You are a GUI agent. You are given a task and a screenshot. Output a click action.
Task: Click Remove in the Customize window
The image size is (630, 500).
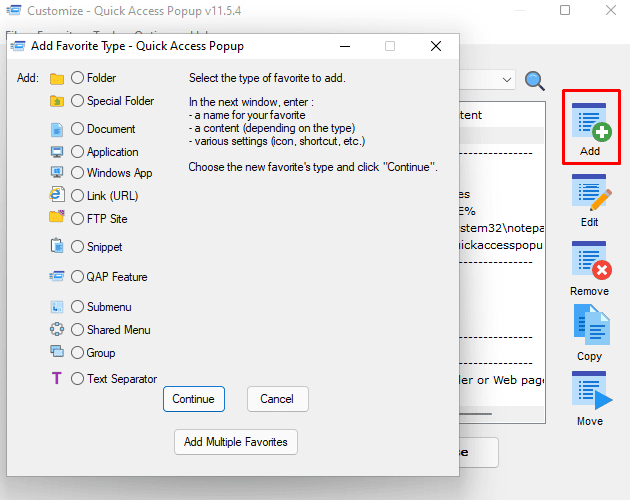click(590, 268)
